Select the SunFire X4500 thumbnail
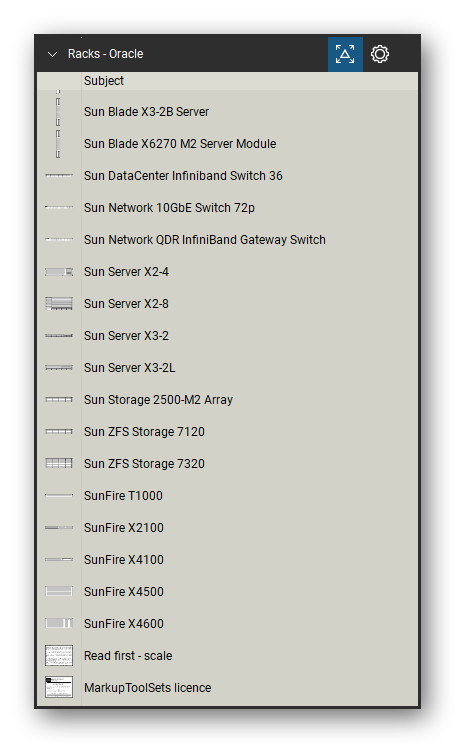 click(x=59, y=591)
